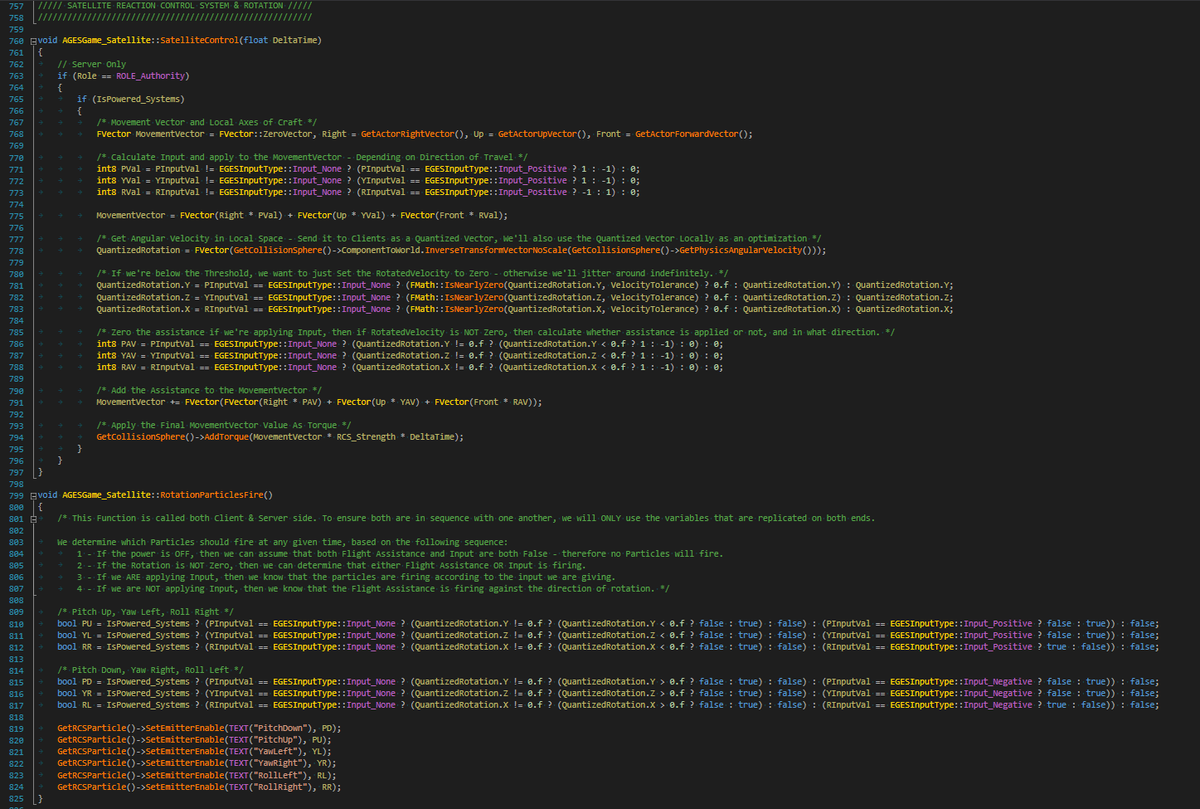Click the 'Calculate Input and apply' comment
Image resolution: width=1200 pixels, height=809 pixels.
tap(311, 156)
